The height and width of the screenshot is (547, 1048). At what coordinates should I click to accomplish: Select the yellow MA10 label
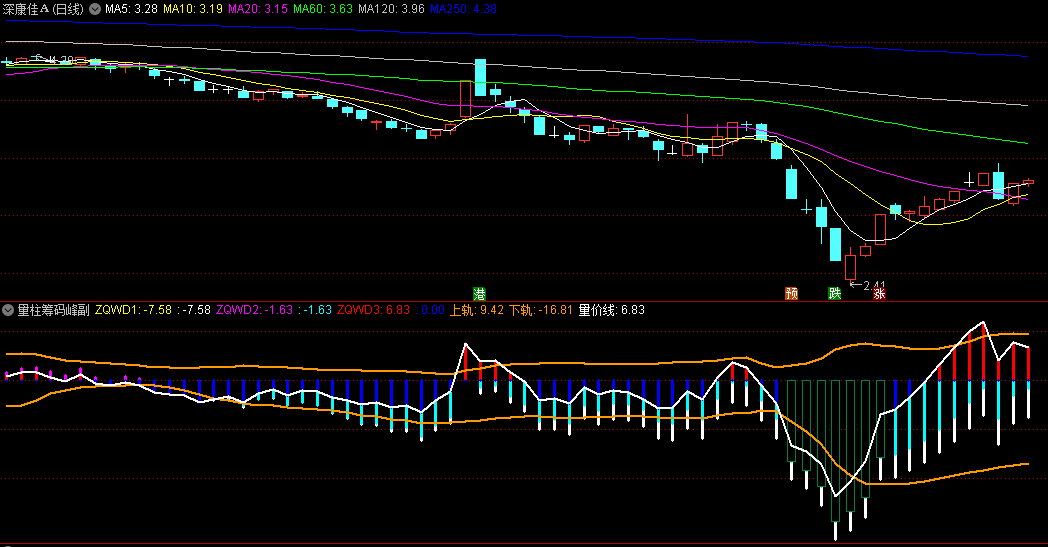point(193,8)
